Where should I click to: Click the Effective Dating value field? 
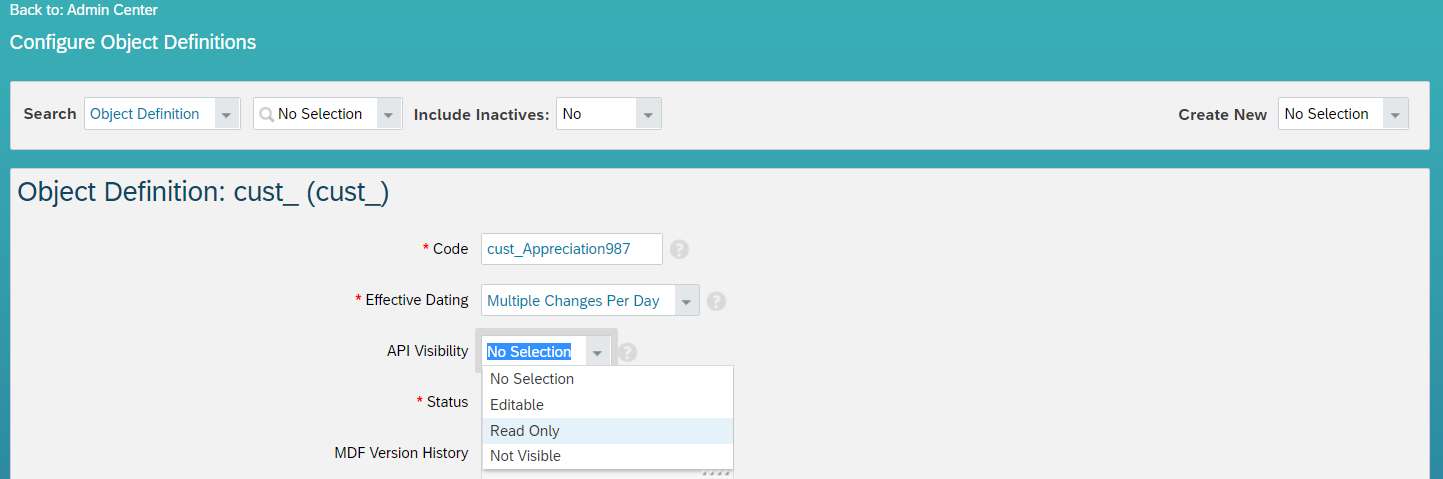click(x=577, y=301)
